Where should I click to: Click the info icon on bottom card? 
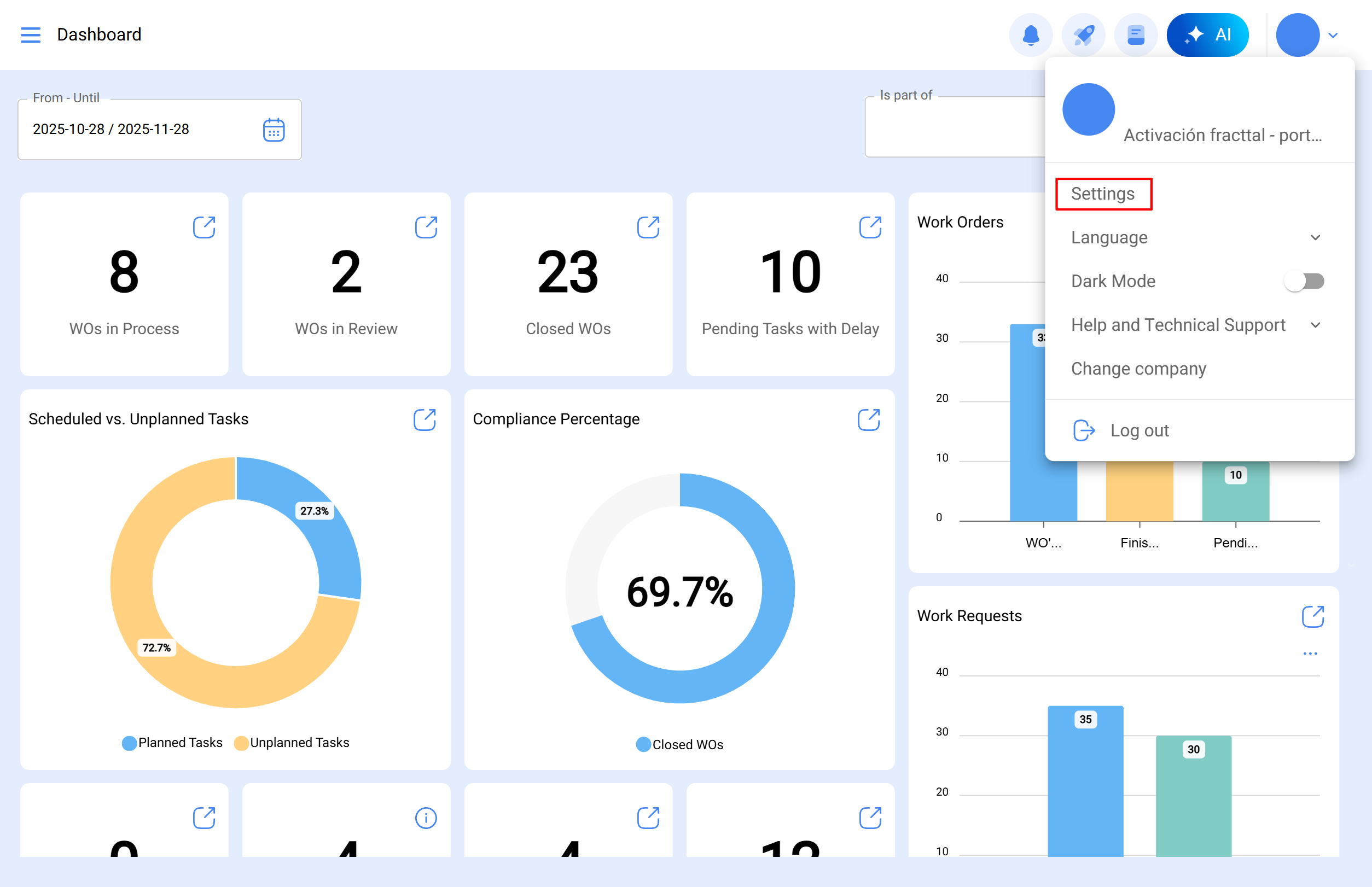(426, 818)
